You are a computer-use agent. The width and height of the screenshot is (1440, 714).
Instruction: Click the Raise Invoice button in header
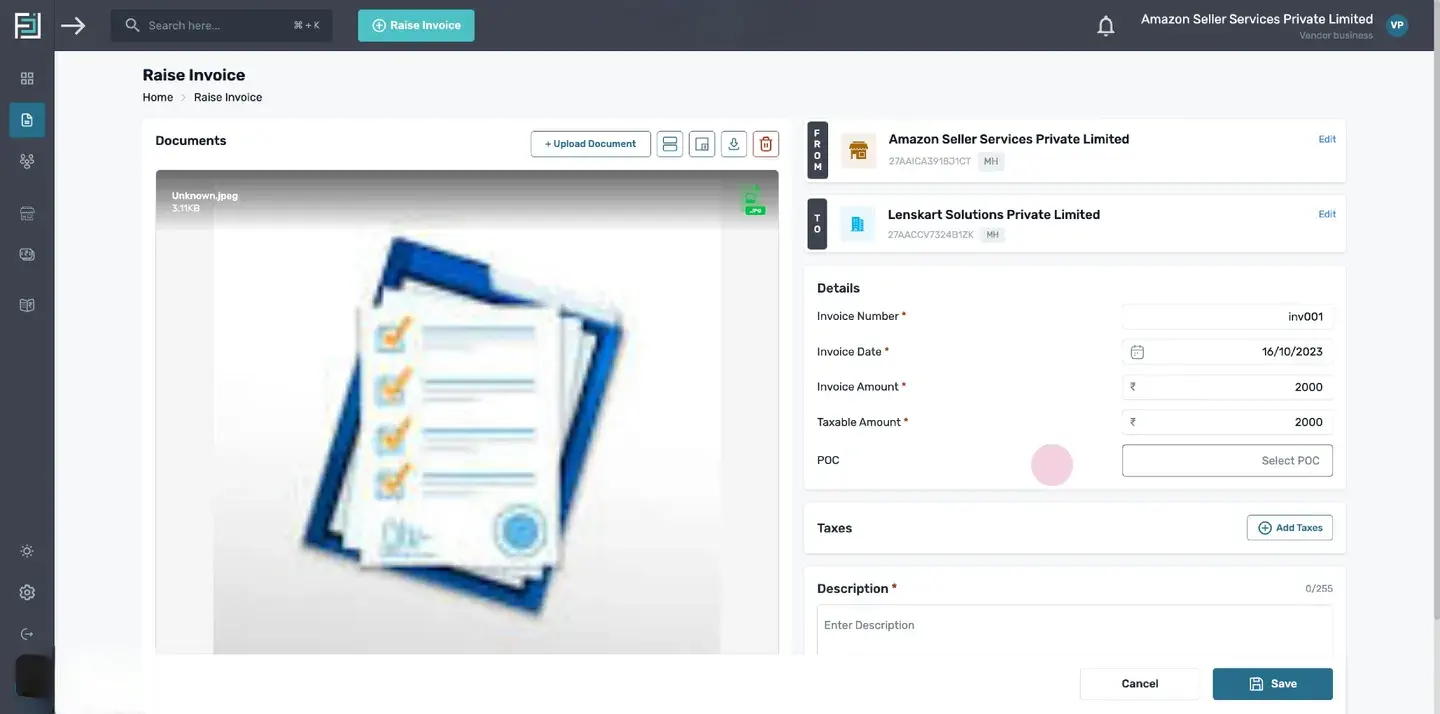(x=416, y=25)
